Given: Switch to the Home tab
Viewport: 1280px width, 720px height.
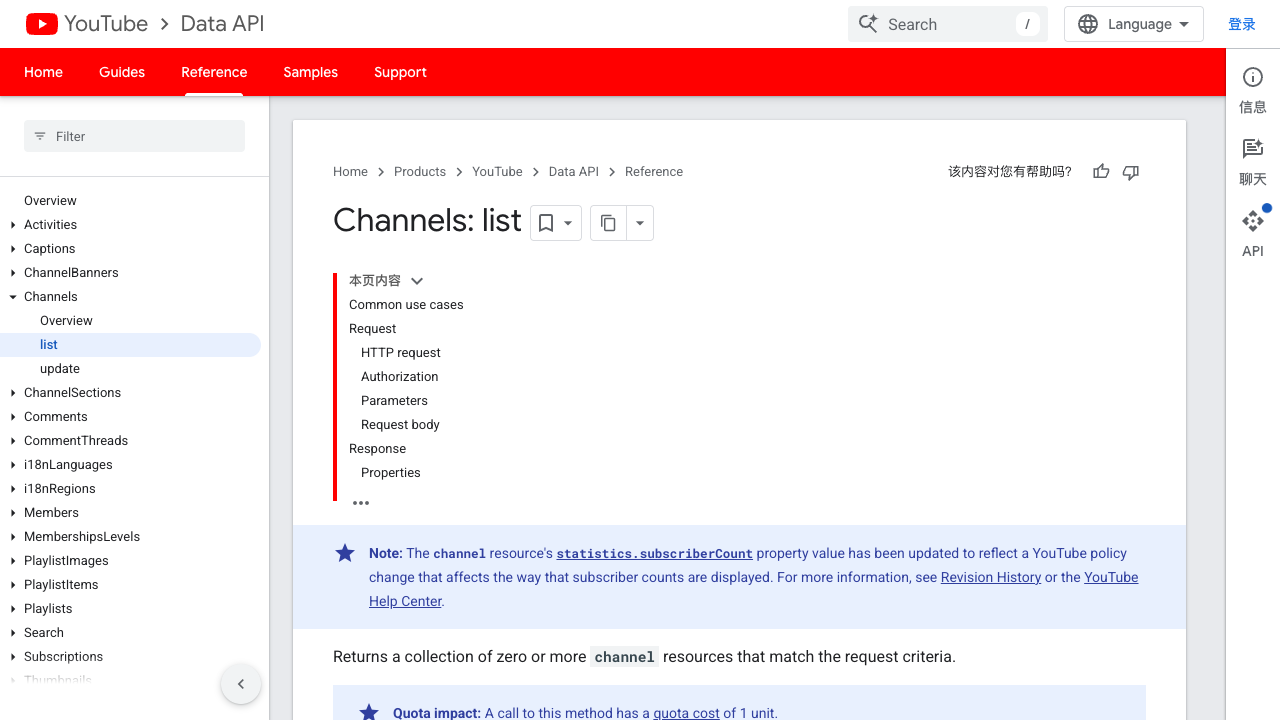Looking at the screenshot, I should tap(43, 72).
